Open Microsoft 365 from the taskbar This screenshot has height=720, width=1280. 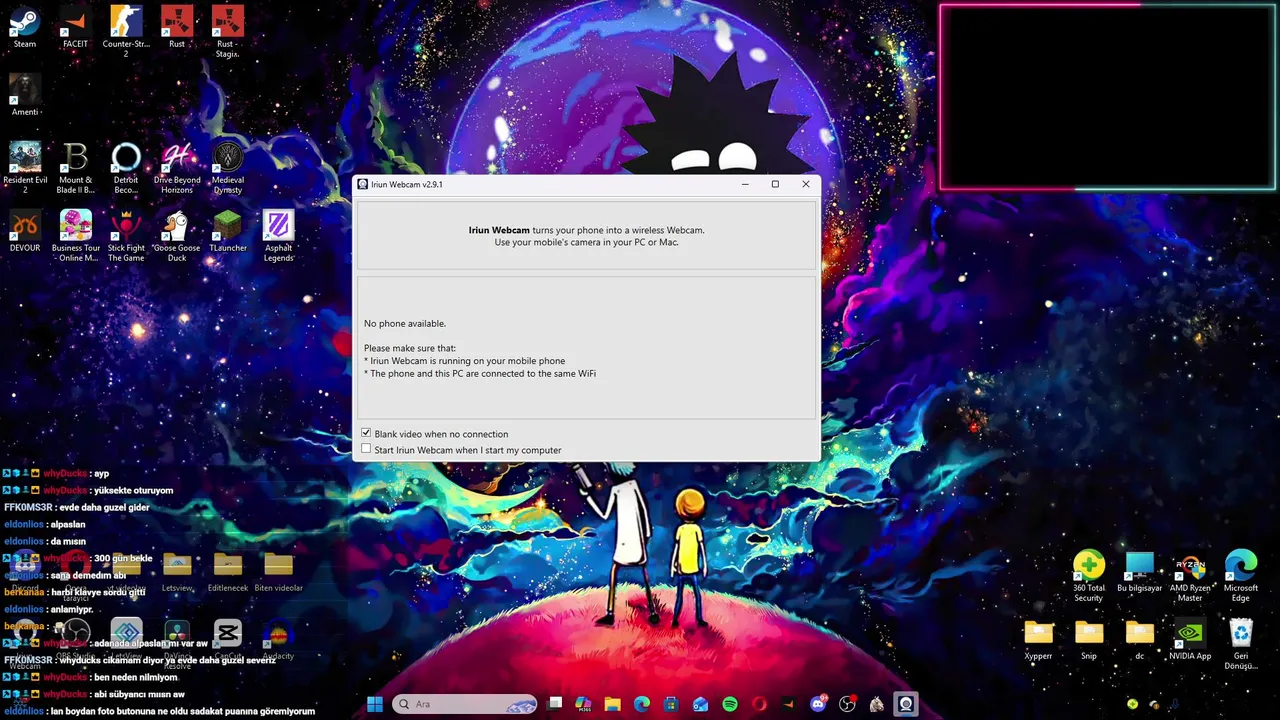[x=583, y=704]
